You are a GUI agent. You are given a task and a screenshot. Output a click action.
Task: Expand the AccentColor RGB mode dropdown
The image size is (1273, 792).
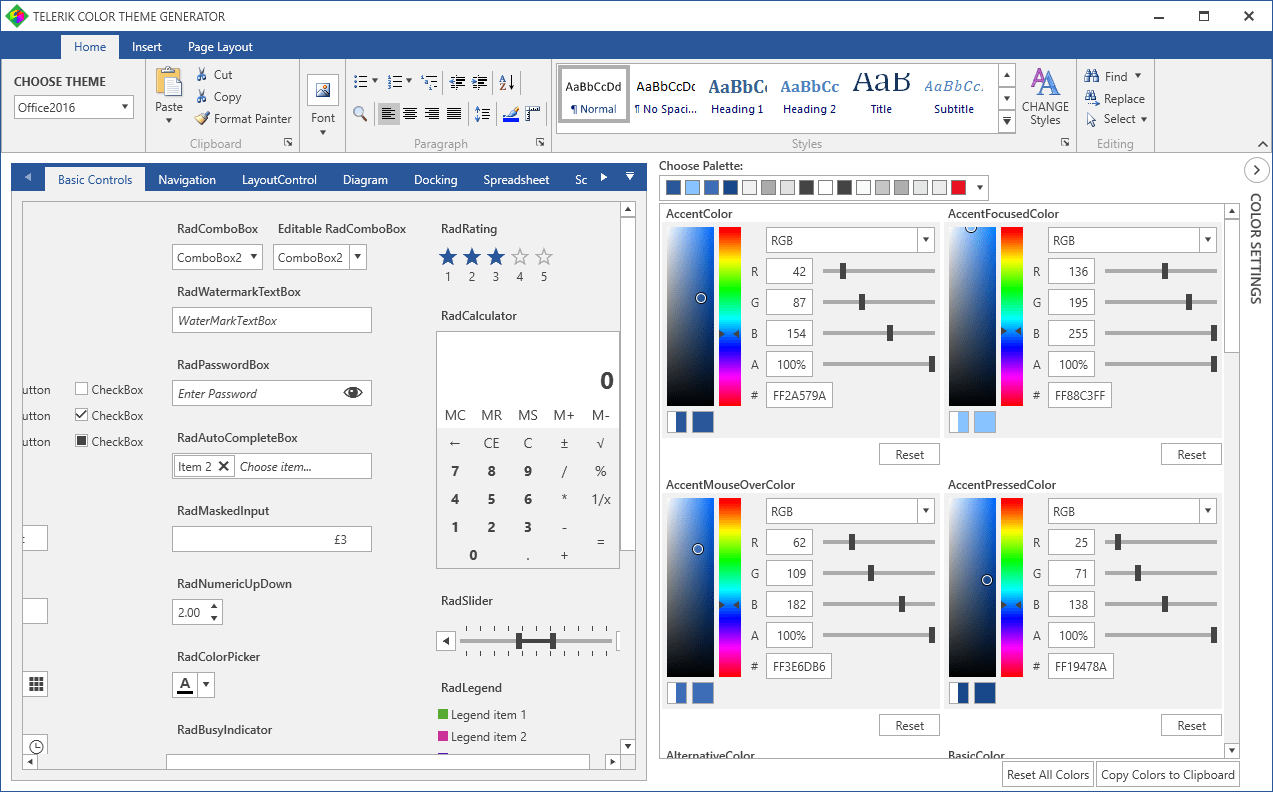926,240
